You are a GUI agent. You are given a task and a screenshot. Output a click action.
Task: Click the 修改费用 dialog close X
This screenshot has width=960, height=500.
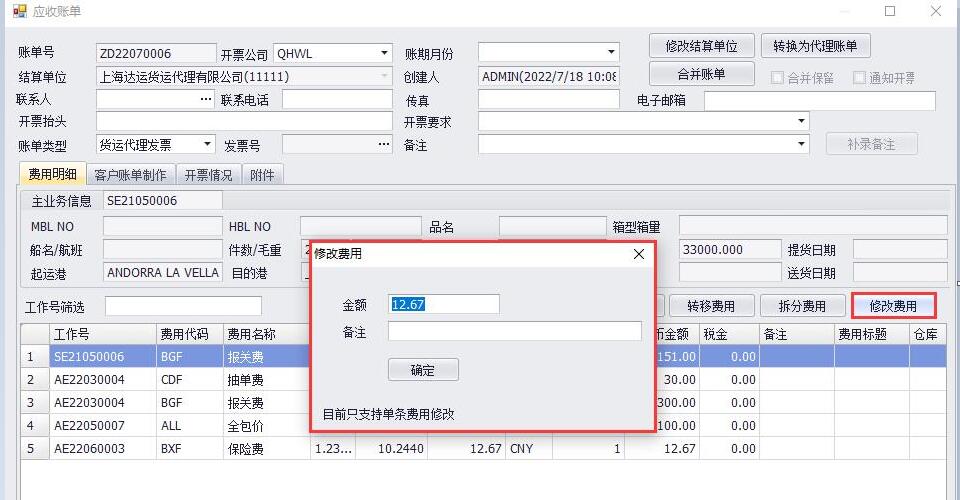pyautogui.click(x=639, y=254)
